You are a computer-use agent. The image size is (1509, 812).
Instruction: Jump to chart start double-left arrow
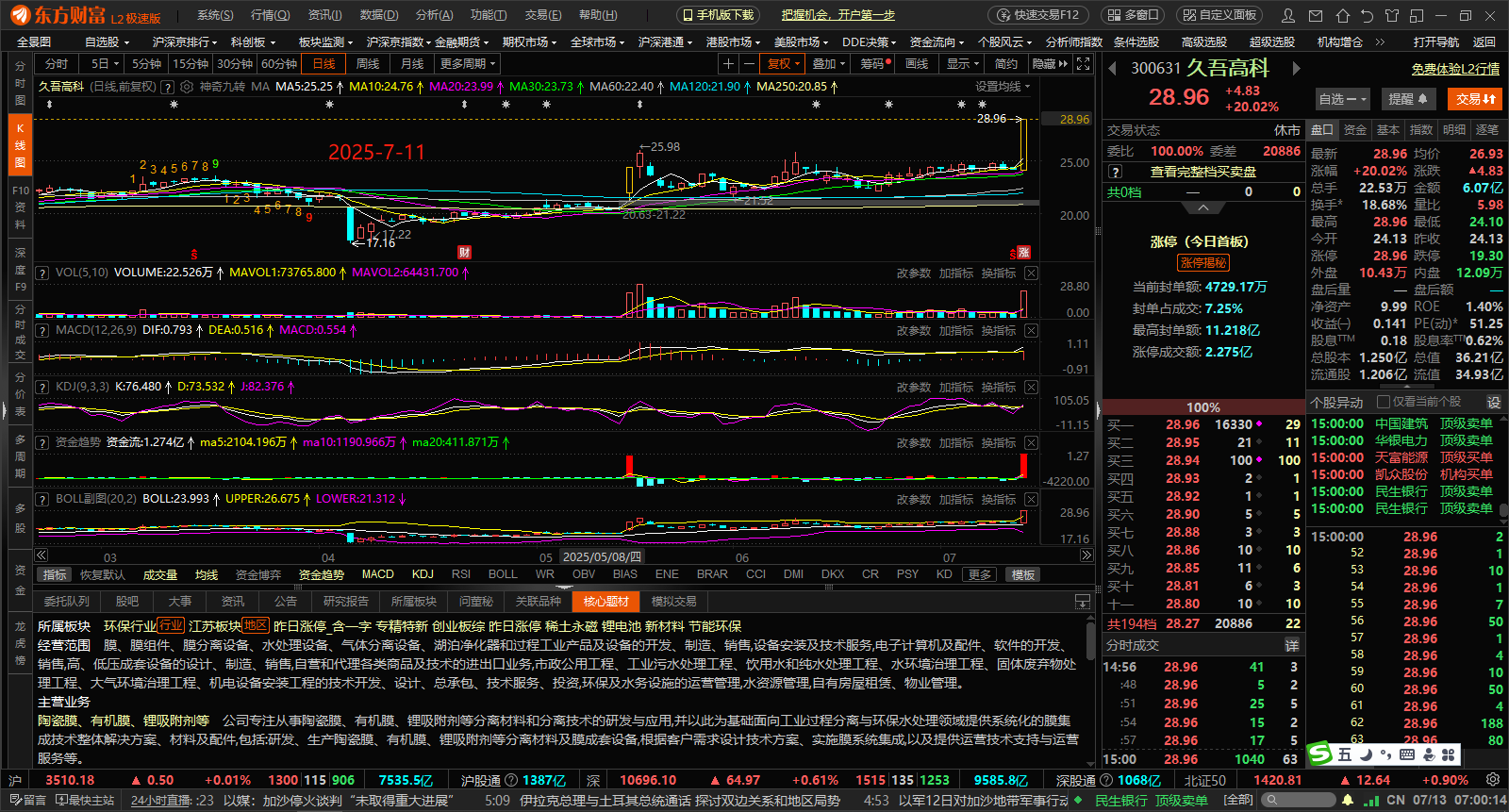(x=41, y=555)
